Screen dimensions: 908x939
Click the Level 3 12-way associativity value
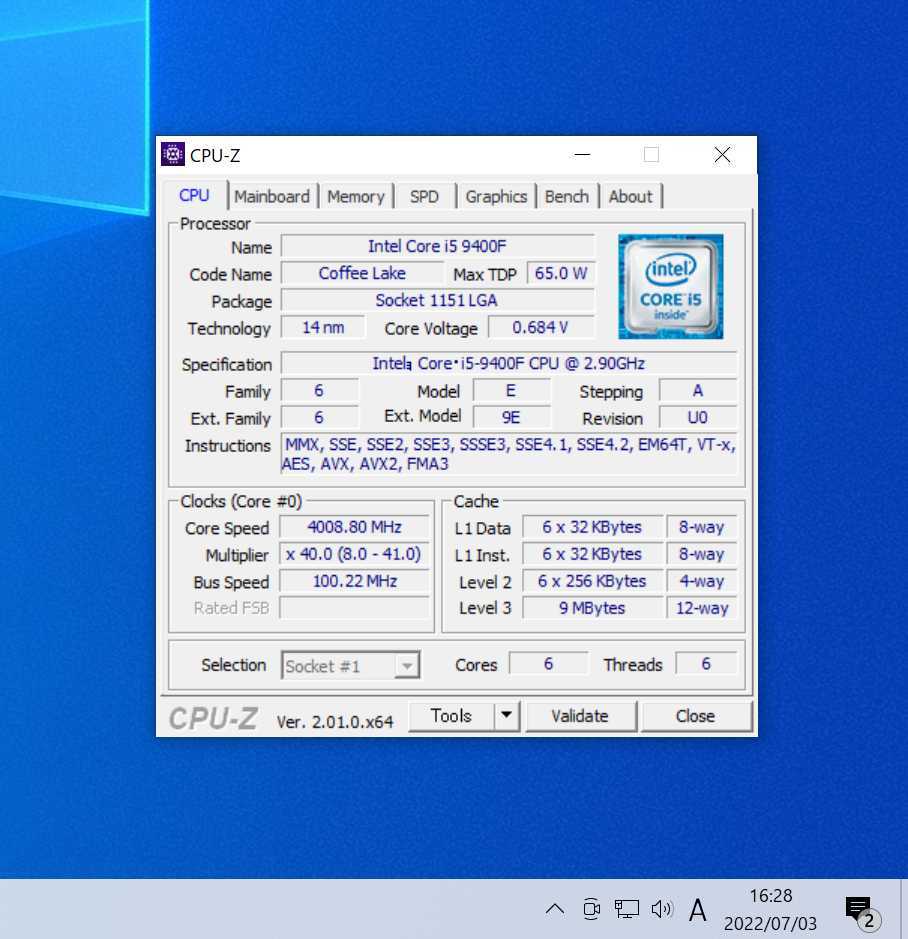coord(702,608)
